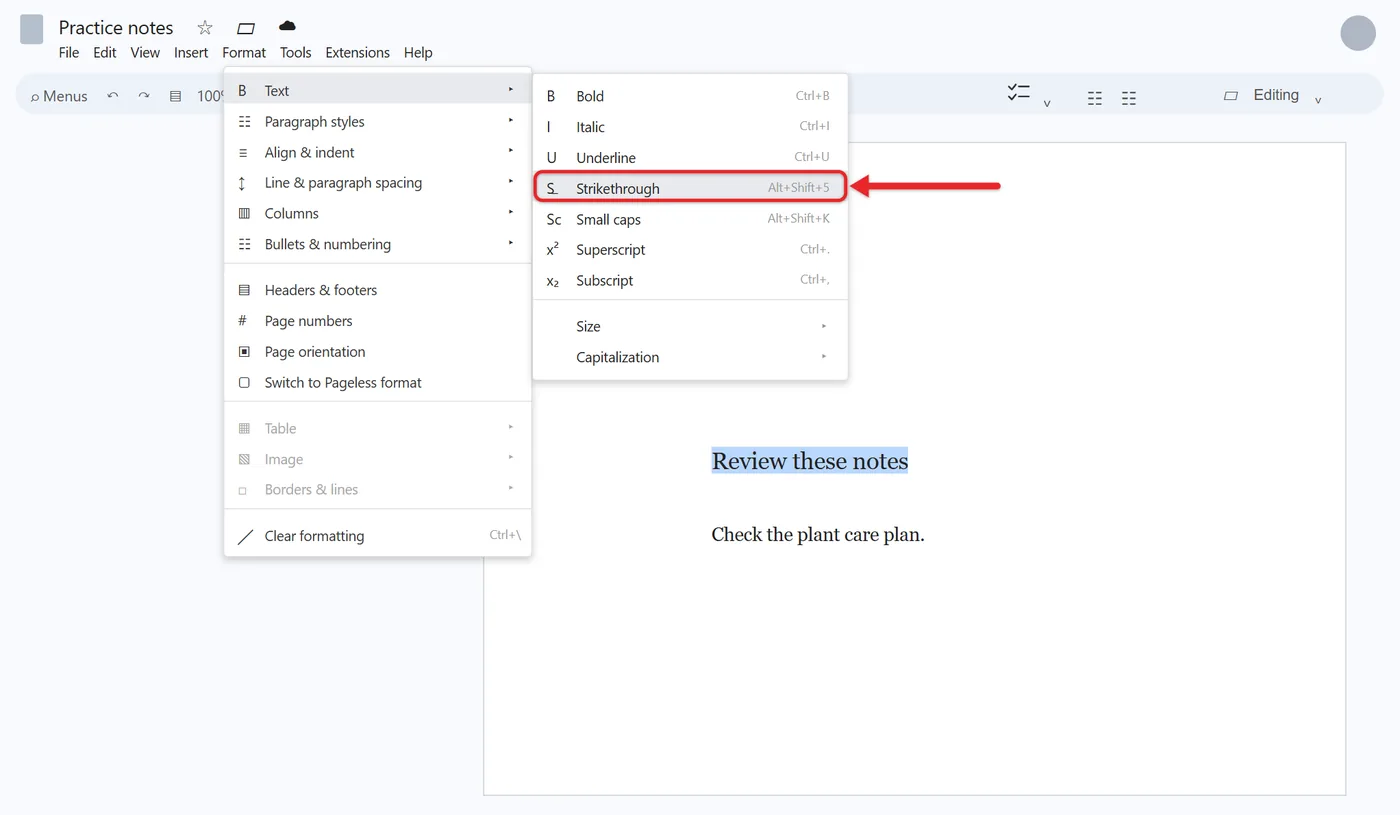Expand the Capitalization submenu

click(x=690, y=357)
